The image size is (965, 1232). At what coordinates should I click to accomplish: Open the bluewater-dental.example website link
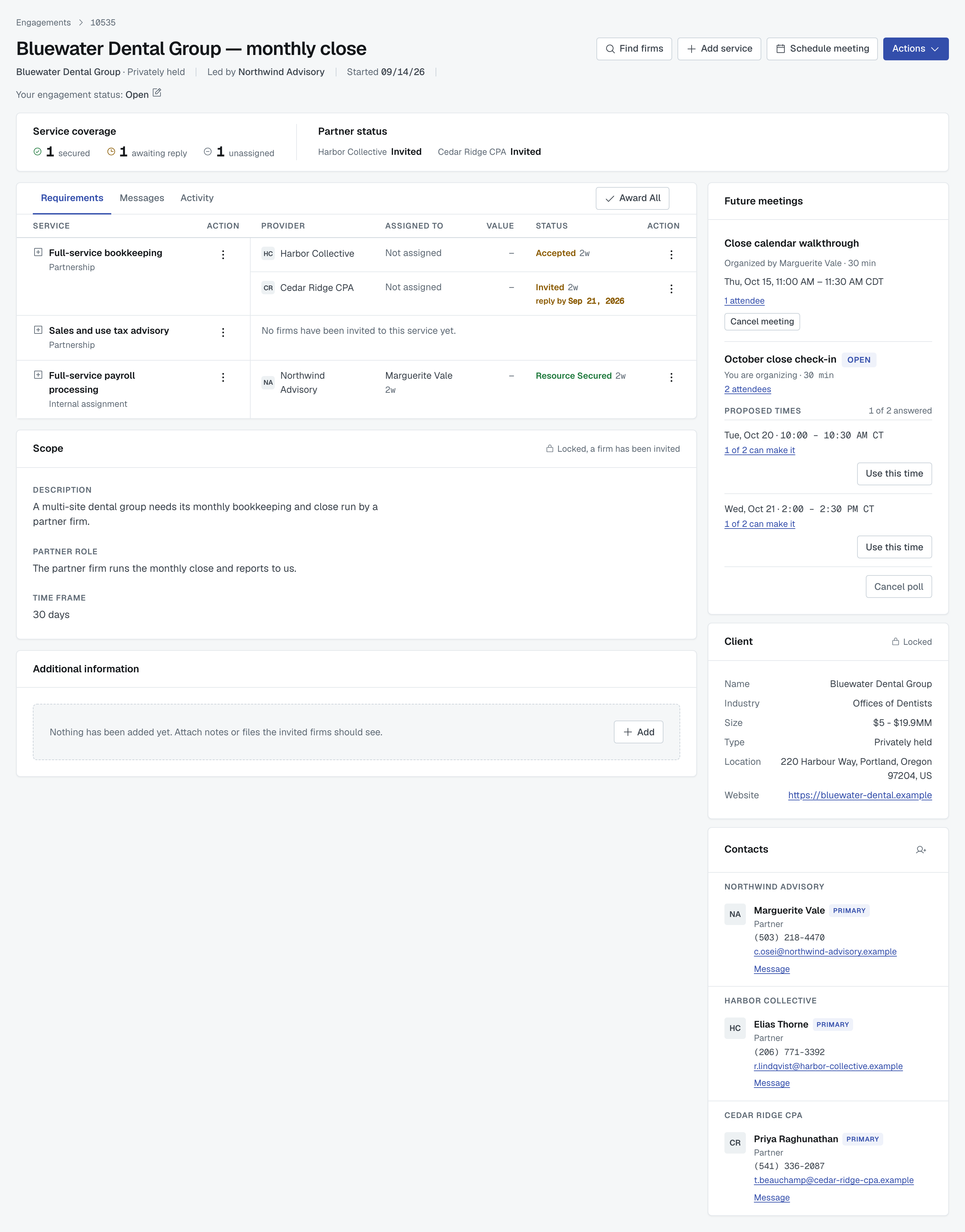coord(860,795)
